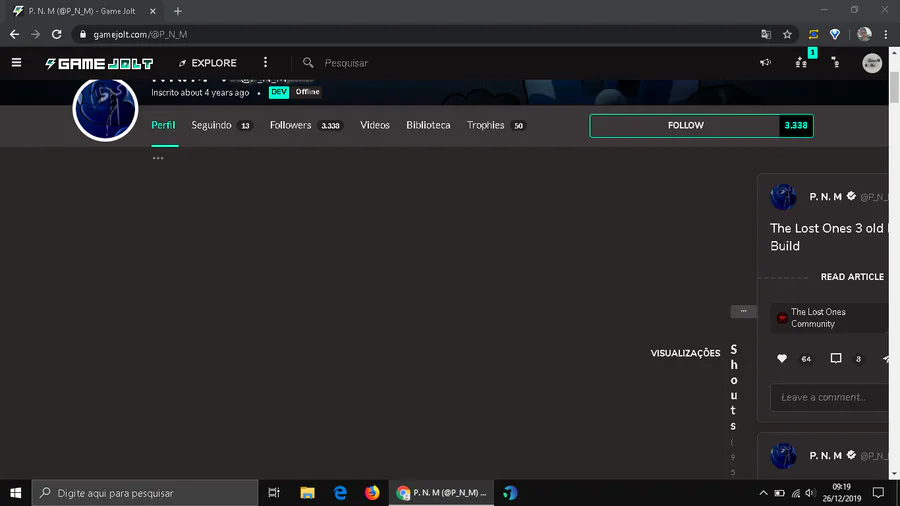Like the Lost Ones 3 post
900x506 pixels.
tap(782, 359)
